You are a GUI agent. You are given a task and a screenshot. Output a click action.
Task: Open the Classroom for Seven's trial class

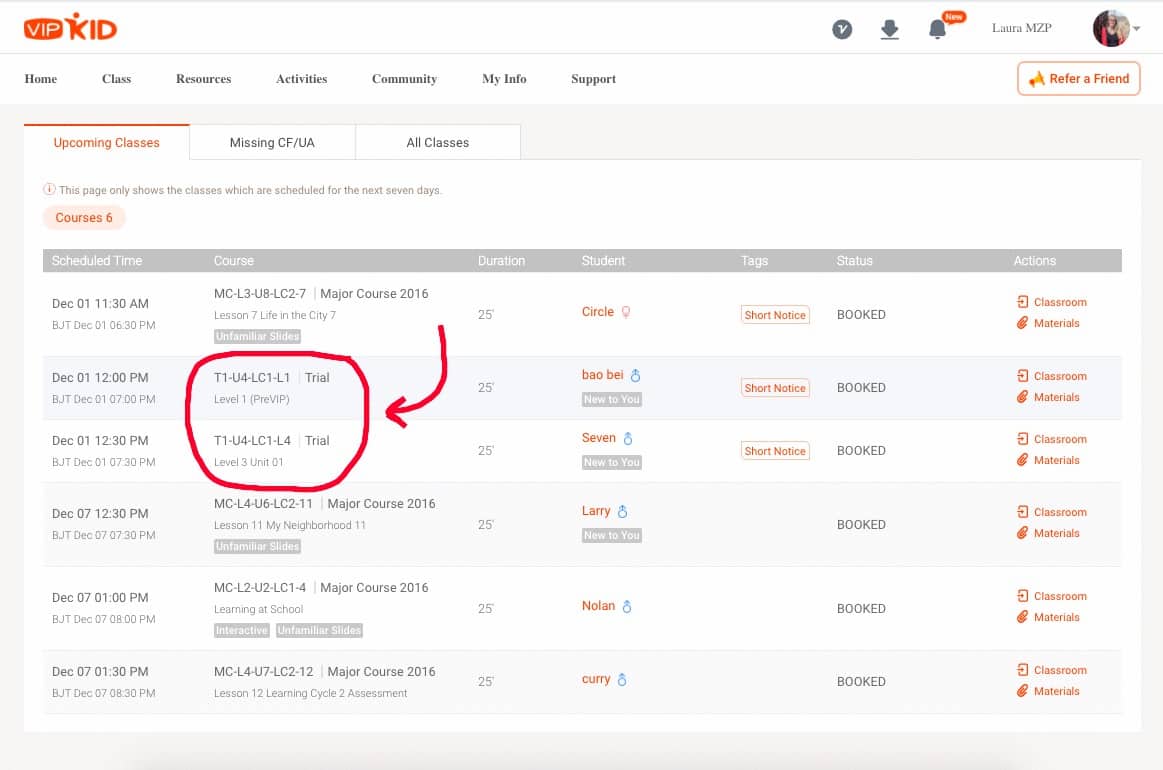[x=1052, y=439]
